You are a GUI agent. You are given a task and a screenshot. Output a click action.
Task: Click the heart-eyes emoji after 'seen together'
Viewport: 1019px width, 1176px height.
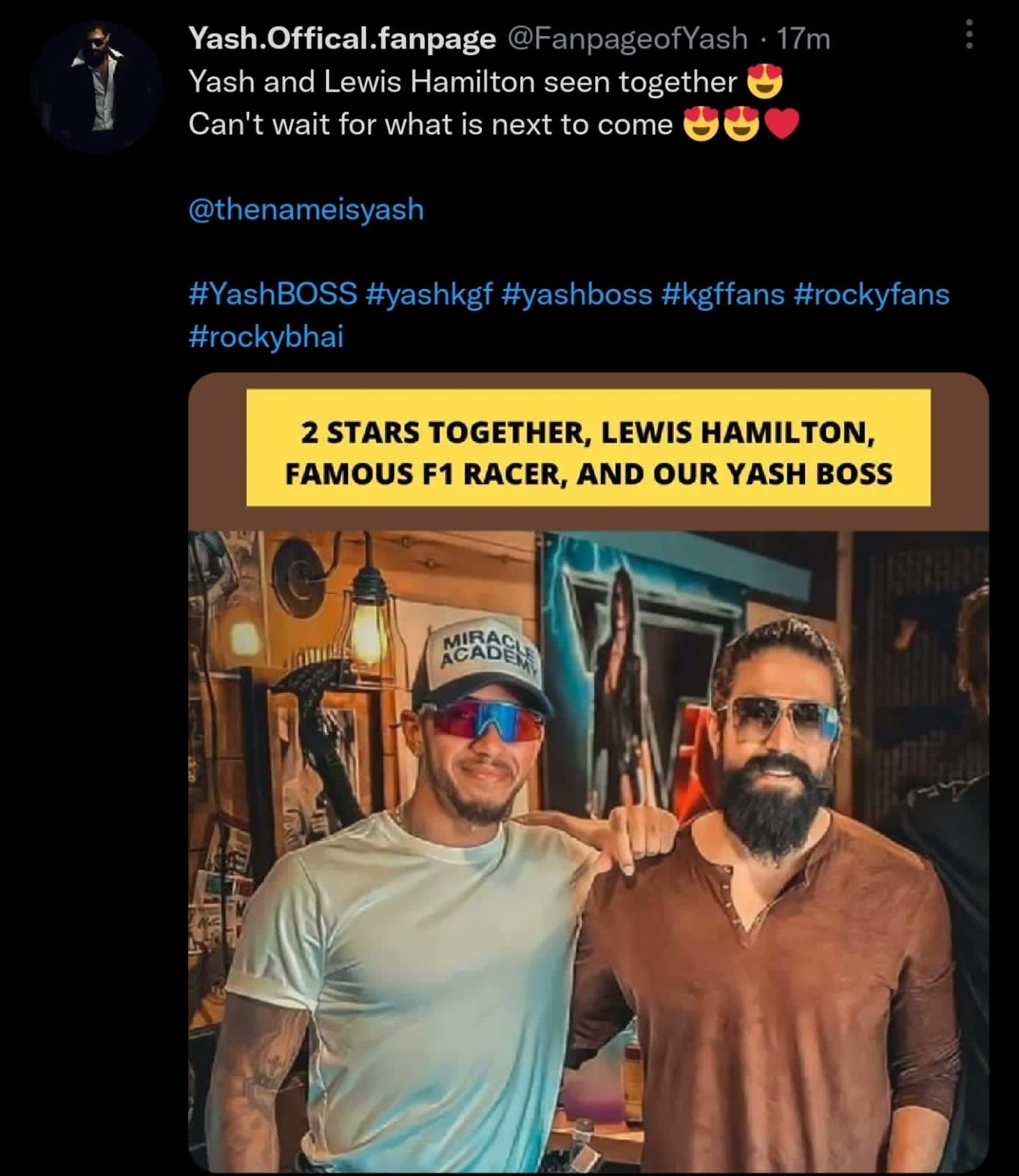(765, 82)
